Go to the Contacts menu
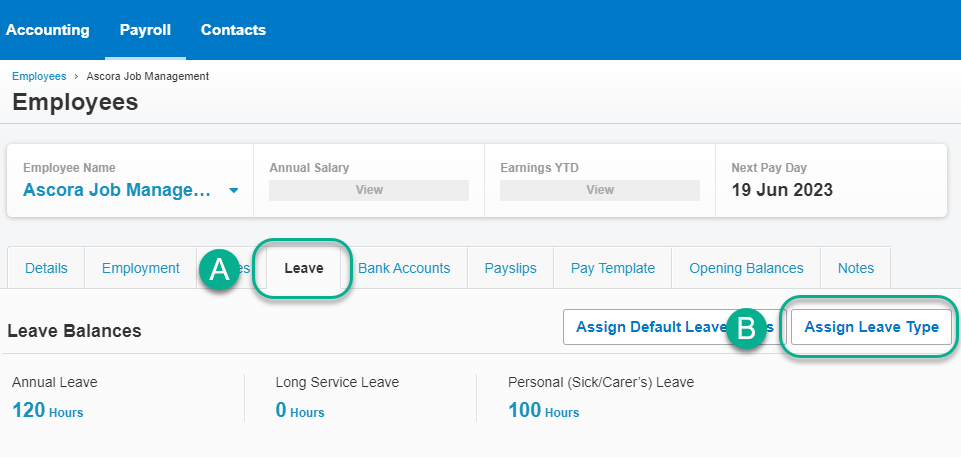This screenshot has width=961, height=457. pyautogui.click(x=233, y=30)
